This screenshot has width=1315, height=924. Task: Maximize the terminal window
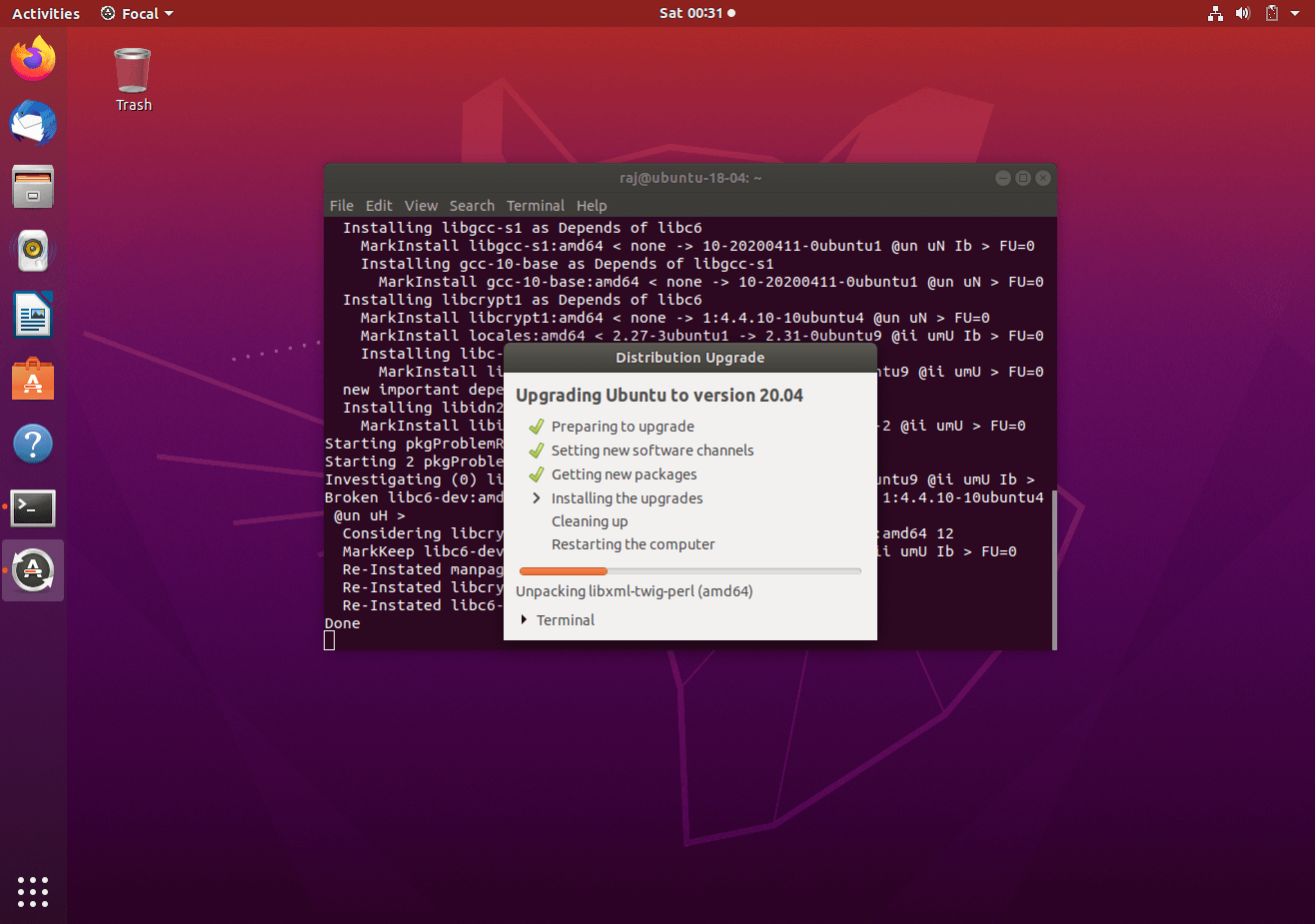pyautogui.click(x=1023, y=178)
